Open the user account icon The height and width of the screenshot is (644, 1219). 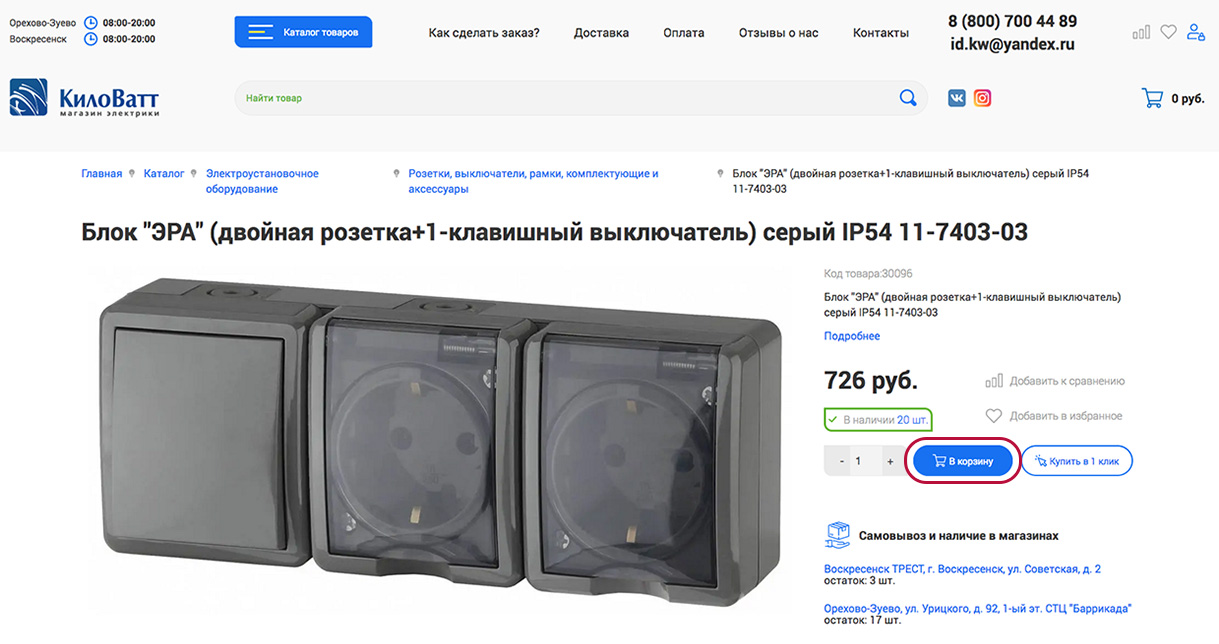click(1195, 32)
